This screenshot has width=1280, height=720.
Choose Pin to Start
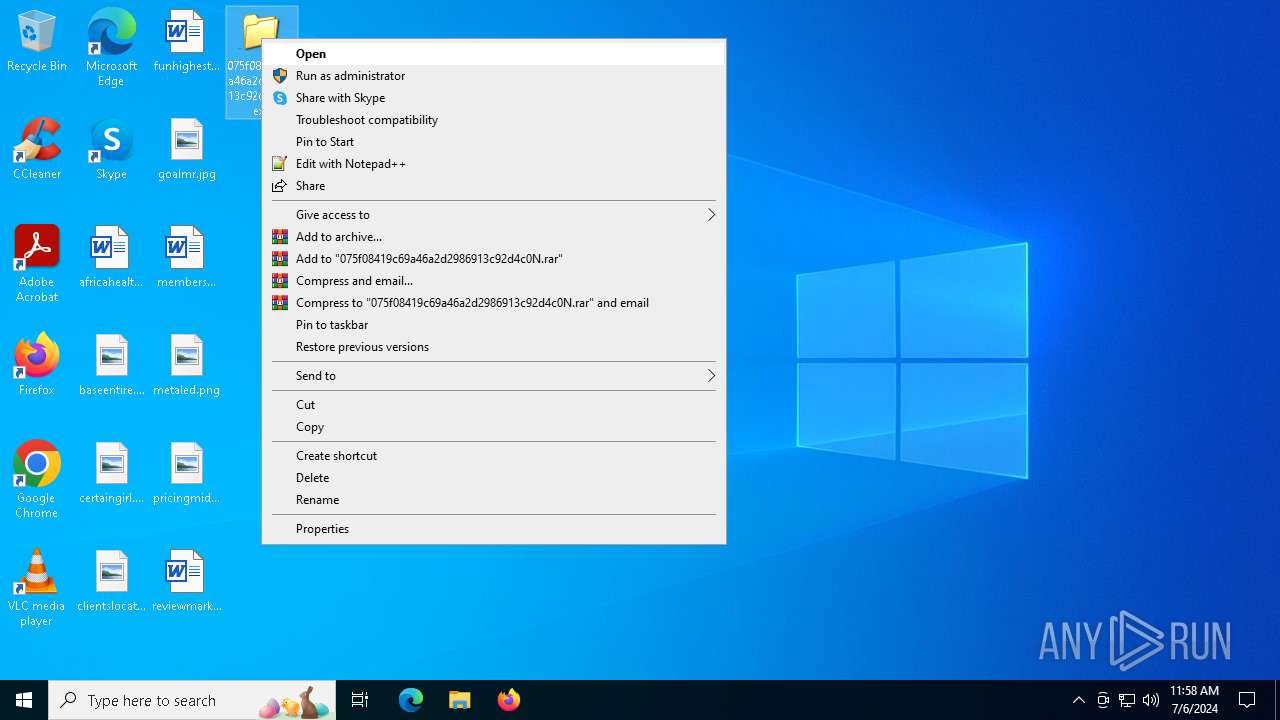[x=494, y=142]
